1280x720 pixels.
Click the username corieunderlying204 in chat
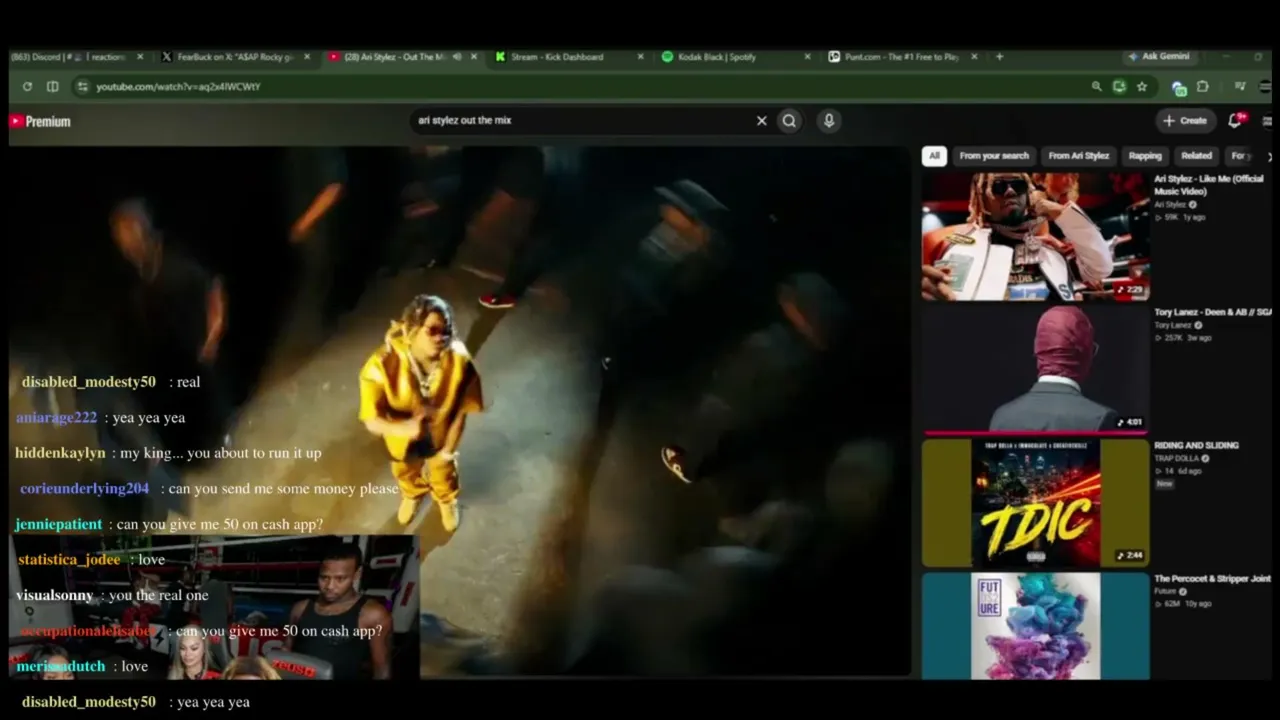tap(84, 489)
